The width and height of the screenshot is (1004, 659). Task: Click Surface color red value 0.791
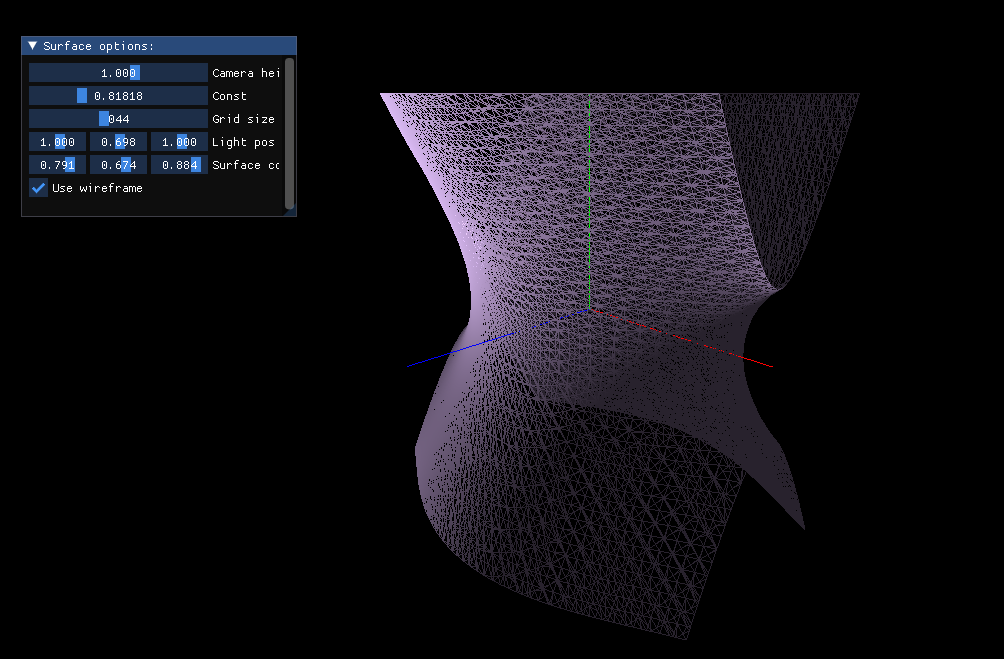[58, 165]
